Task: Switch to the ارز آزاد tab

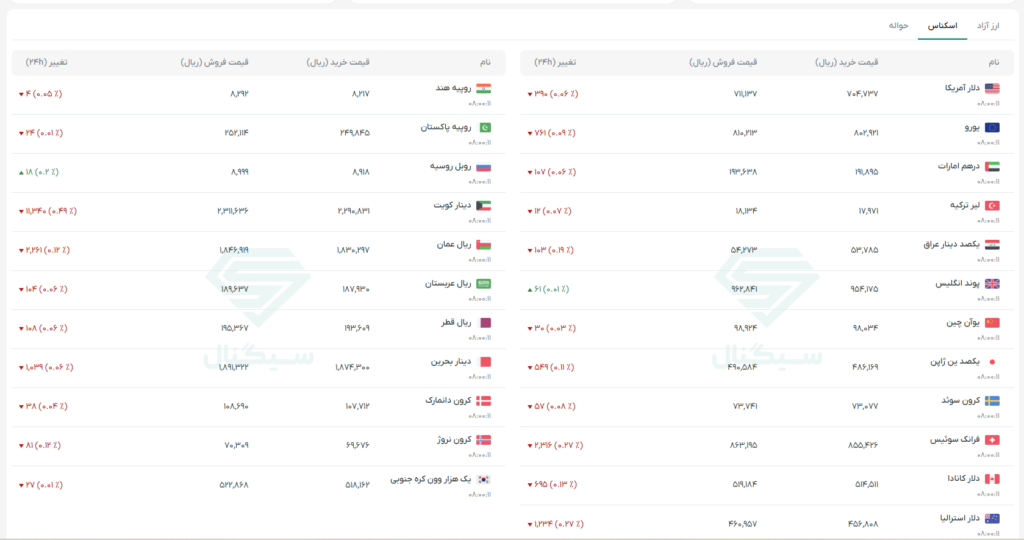Action: [988, 26]
